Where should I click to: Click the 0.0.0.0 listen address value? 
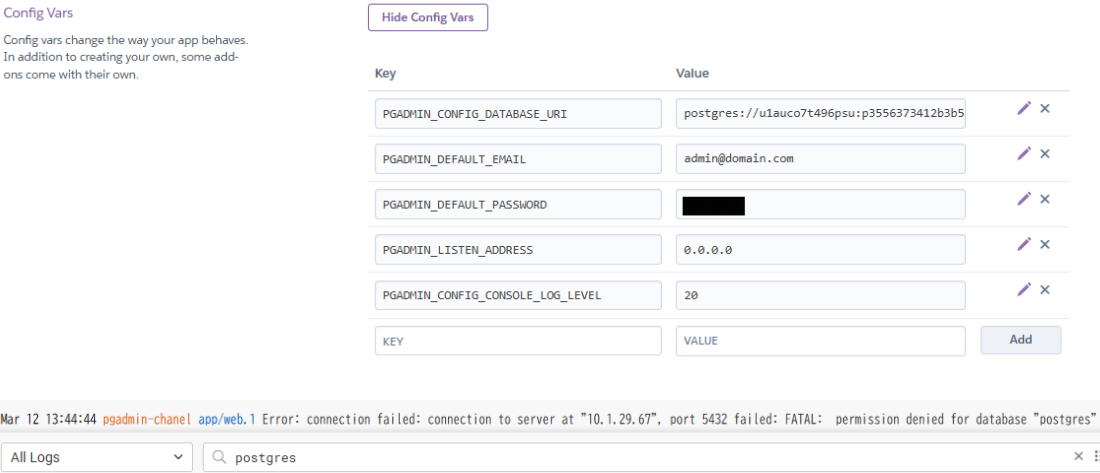pyautogui.click(x=820, y=250)
